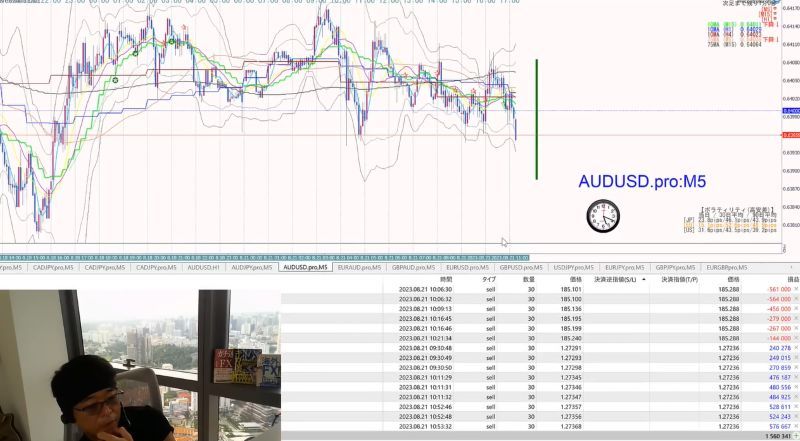The image size is (800, 441).
Task: Click the chart time scale bar
Action: [264, 258]
